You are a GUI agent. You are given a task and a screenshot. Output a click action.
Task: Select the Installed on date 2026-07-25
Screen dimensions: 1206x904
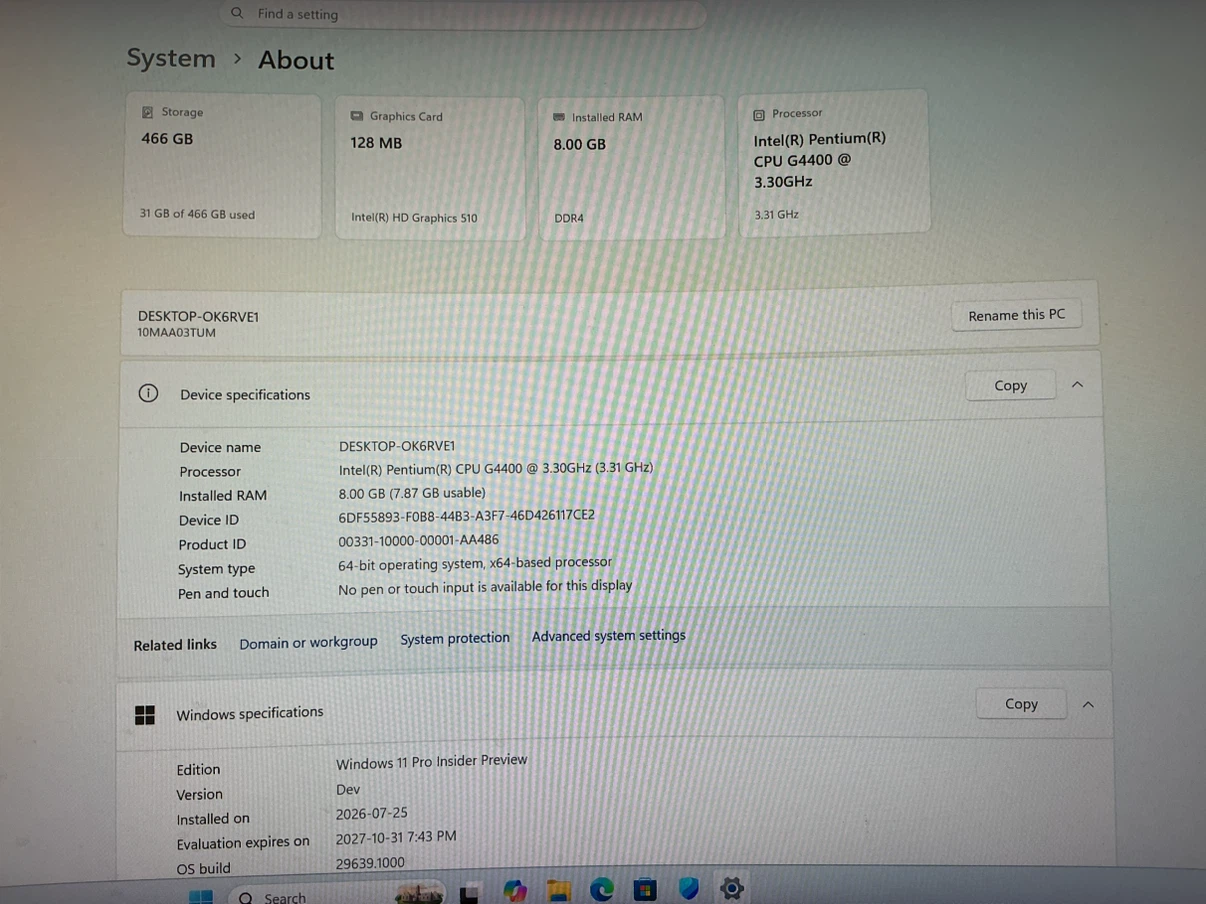(372, 814)
